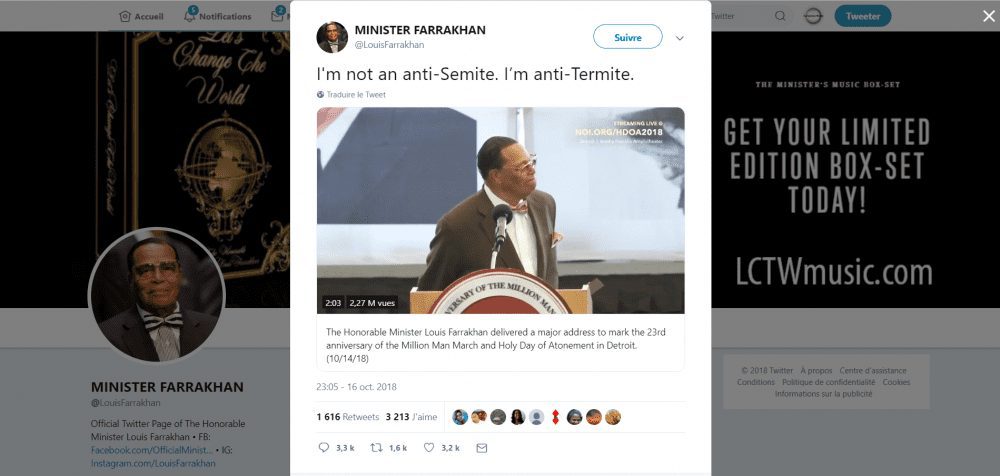The height and width of the screenshot is (476, 1000).
Task: Open the Notifications bell icon
Action: (x=189, y=16)
